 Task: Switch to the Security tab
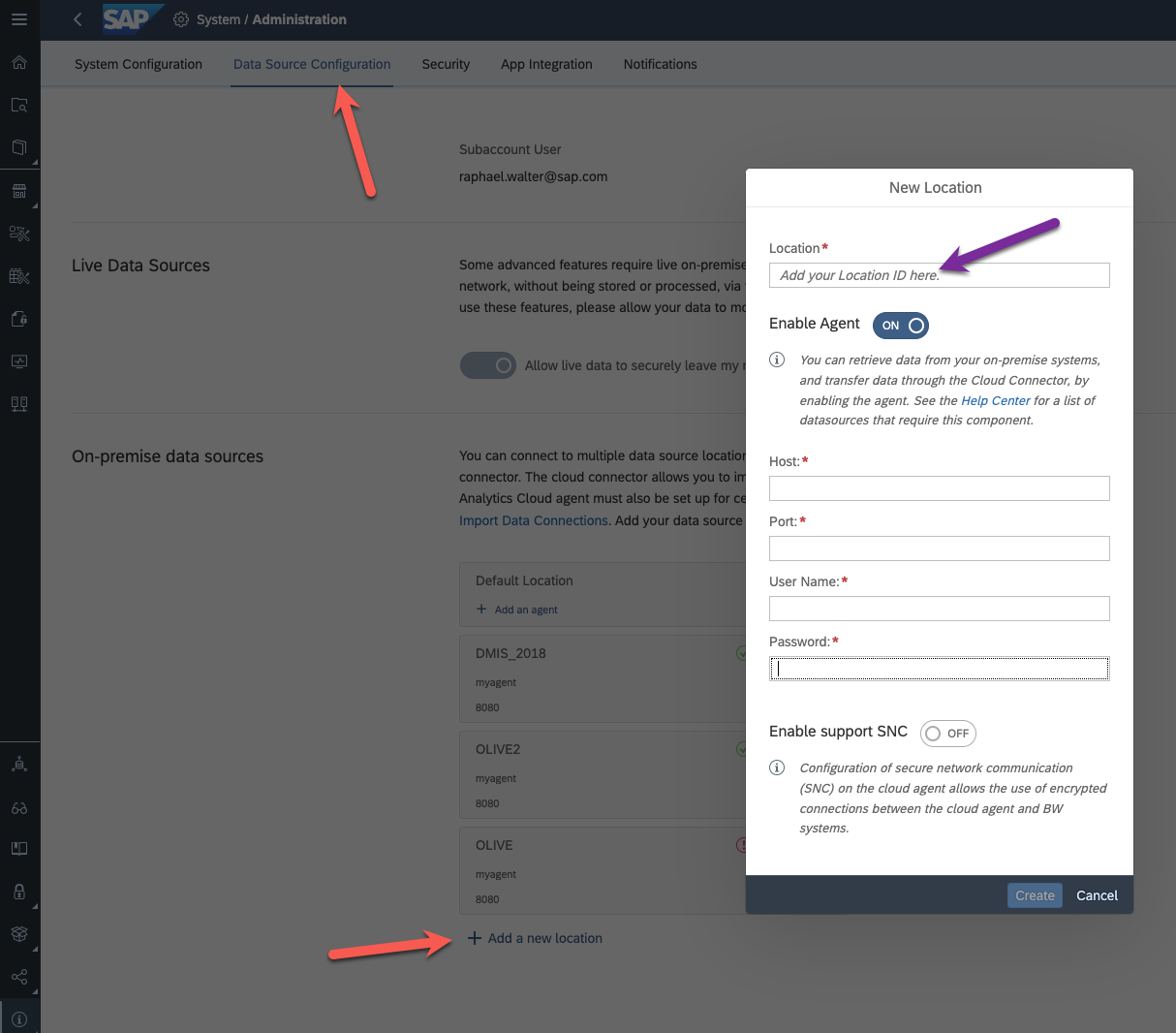(x=446, y=64)
